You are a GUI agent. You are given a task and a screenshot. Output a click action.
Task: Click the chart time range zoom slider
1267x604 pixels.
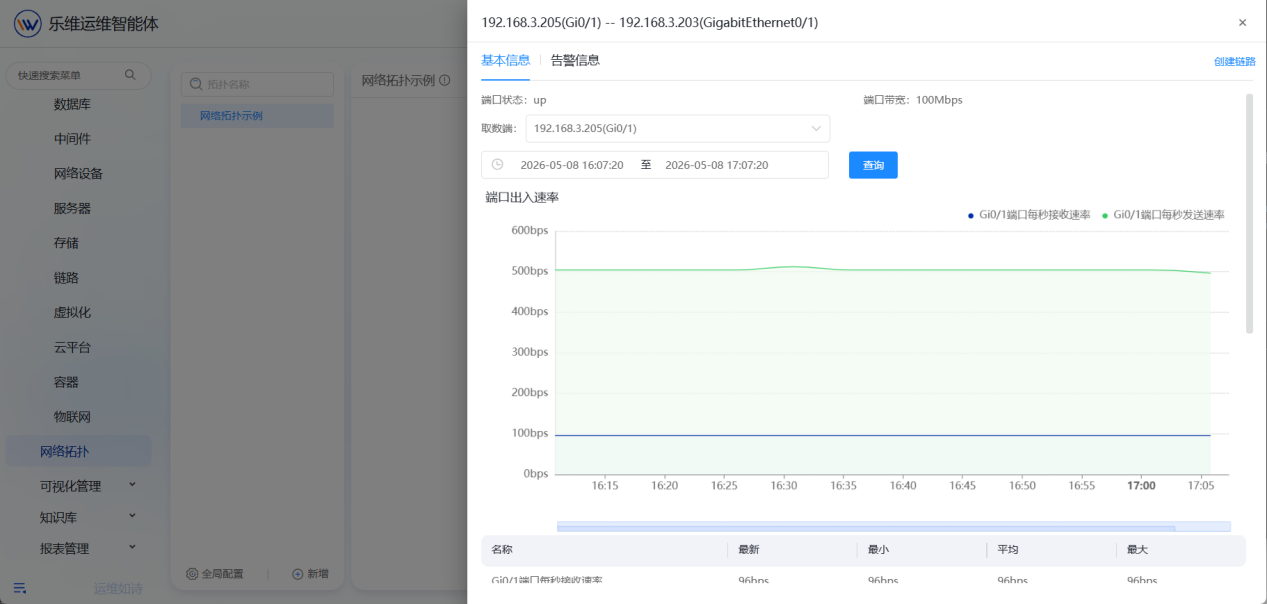(893, 526)
